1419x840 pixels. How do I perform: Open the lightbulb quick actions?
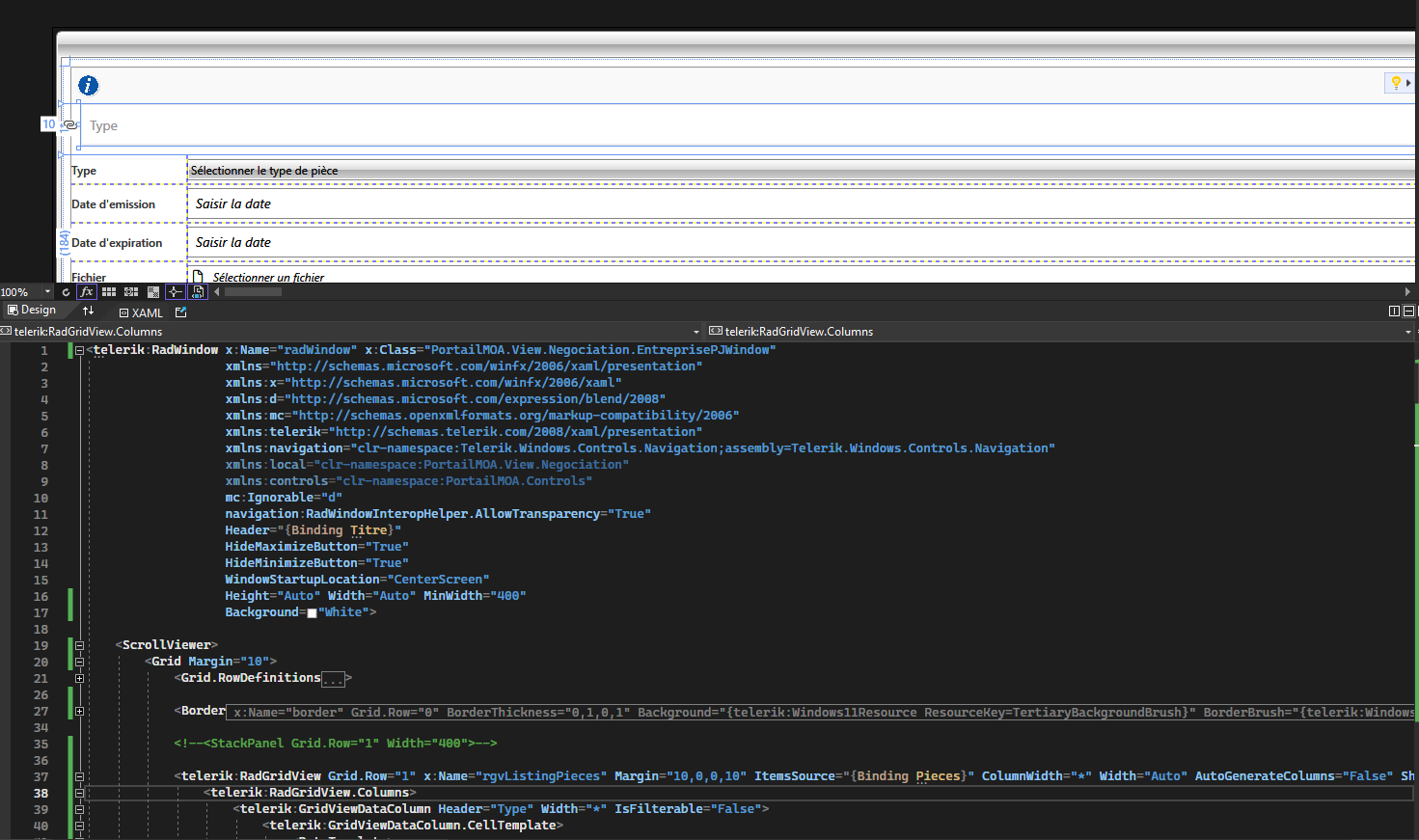point(1396,83)
